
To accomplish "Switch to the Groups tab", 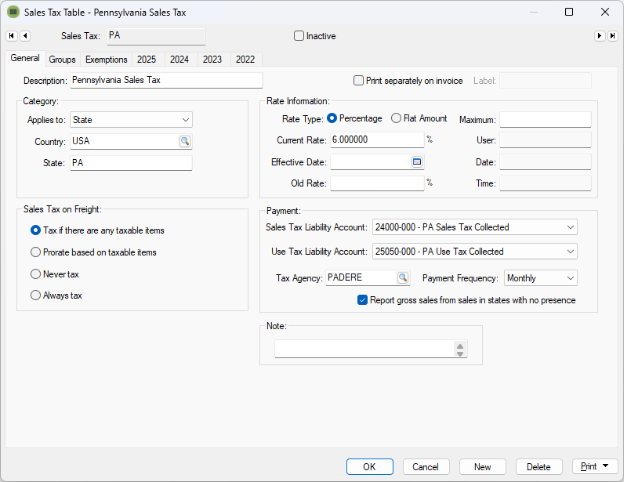I will 62,60.
